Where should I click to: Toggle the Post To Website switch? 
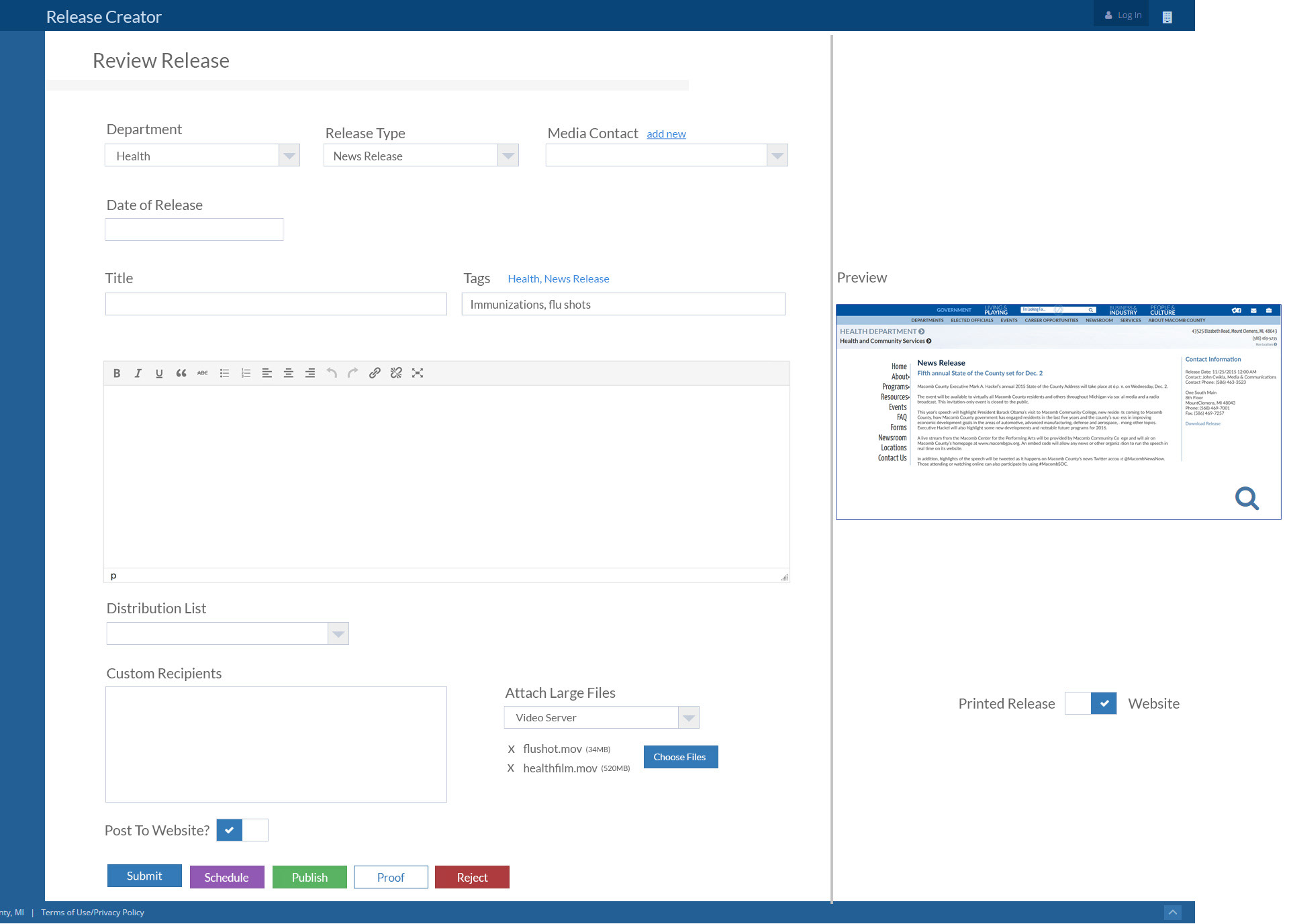[242, 830]
